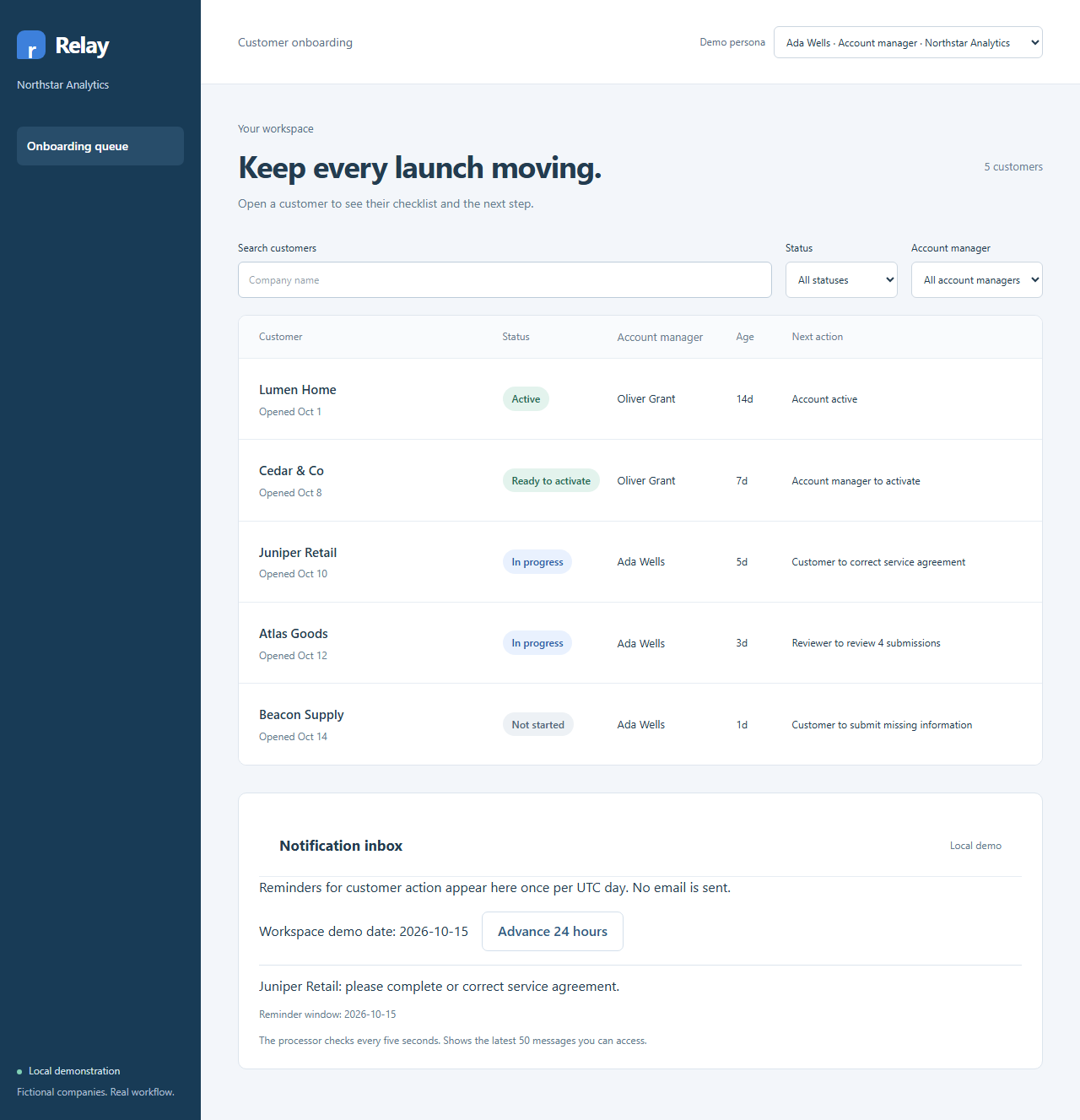Click 'Opened Oct 10' date text
This screenshot has width=1080, height=1120.
tap(293, 574)
